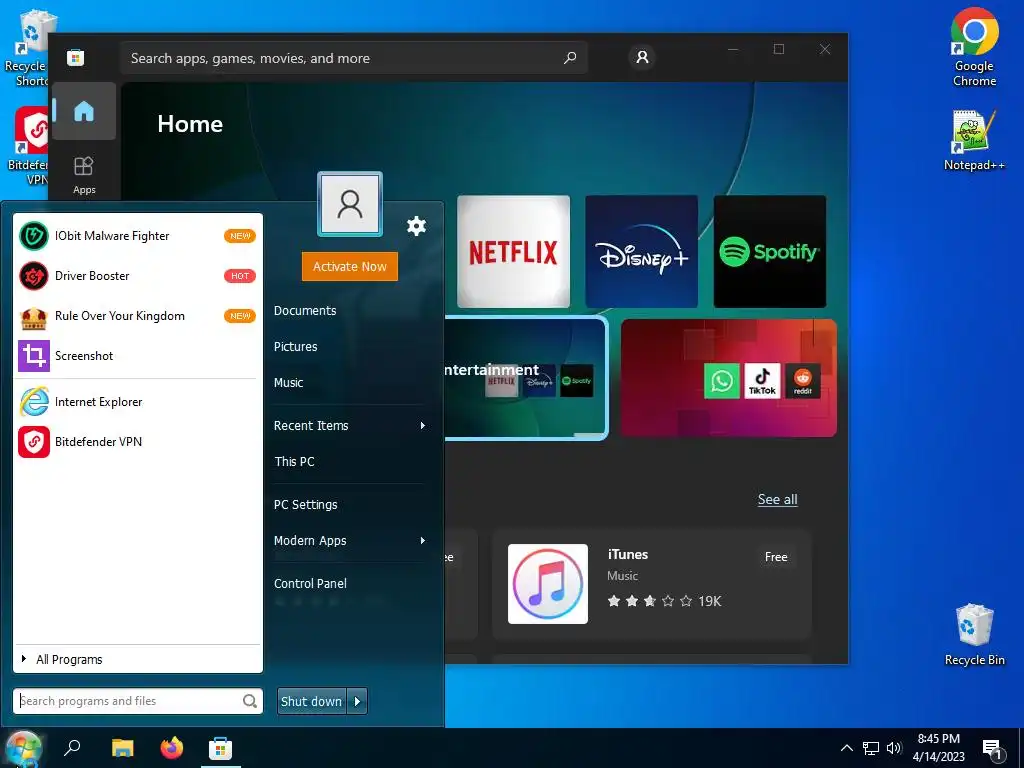Click the user account picture in Start menu
The width and height of the screenshot is (1024, 768).
[350, 204]
